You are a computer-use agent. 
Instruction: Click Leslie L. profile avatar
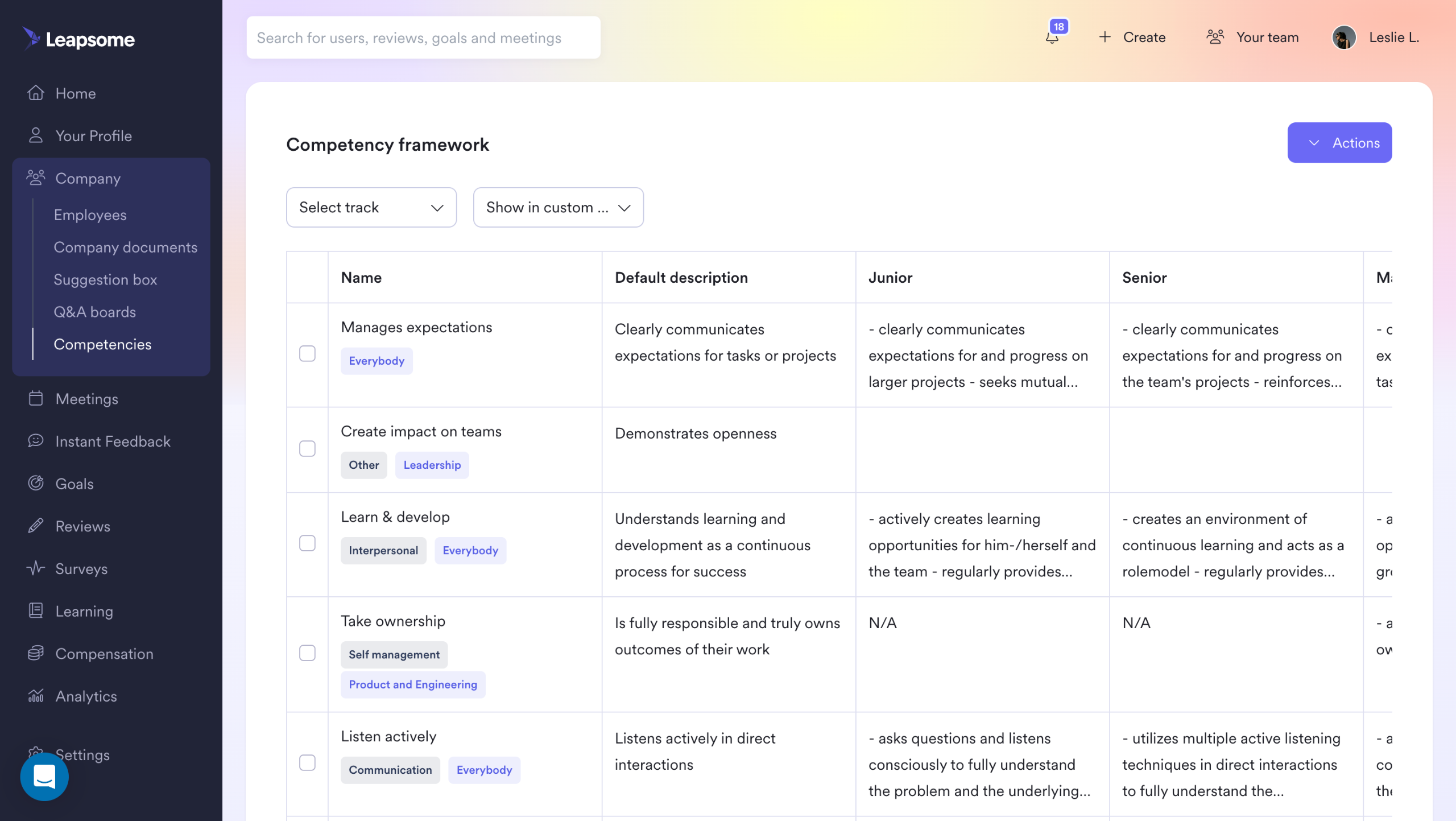1344,38
